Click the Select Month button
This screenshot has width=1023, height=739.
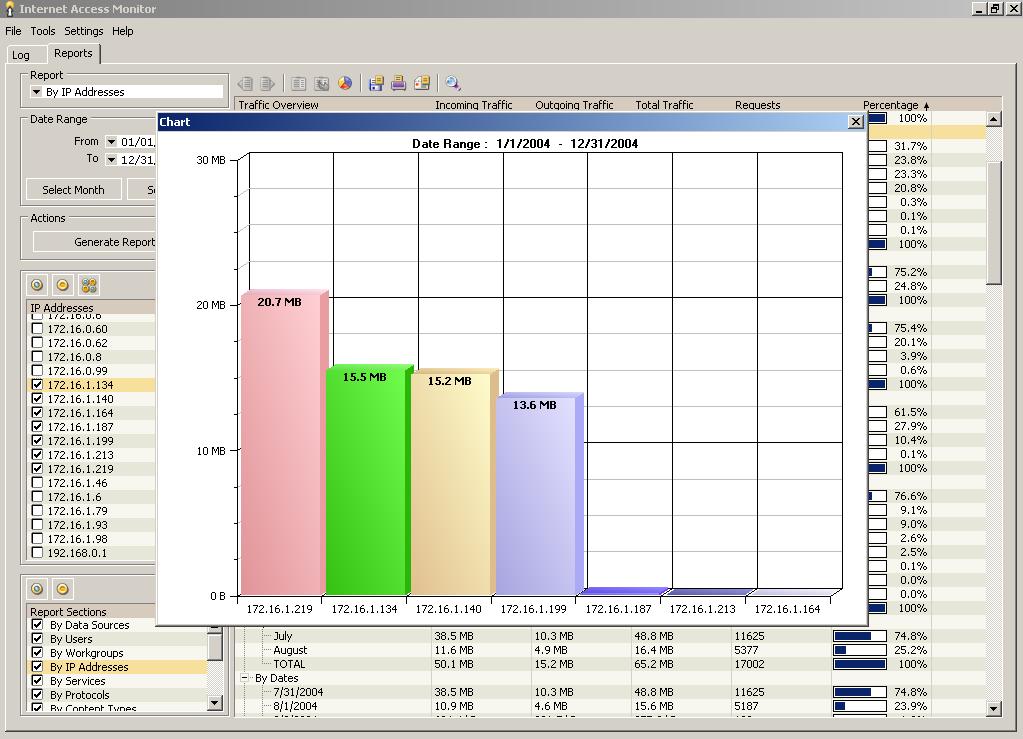click(x=74, y=190)
